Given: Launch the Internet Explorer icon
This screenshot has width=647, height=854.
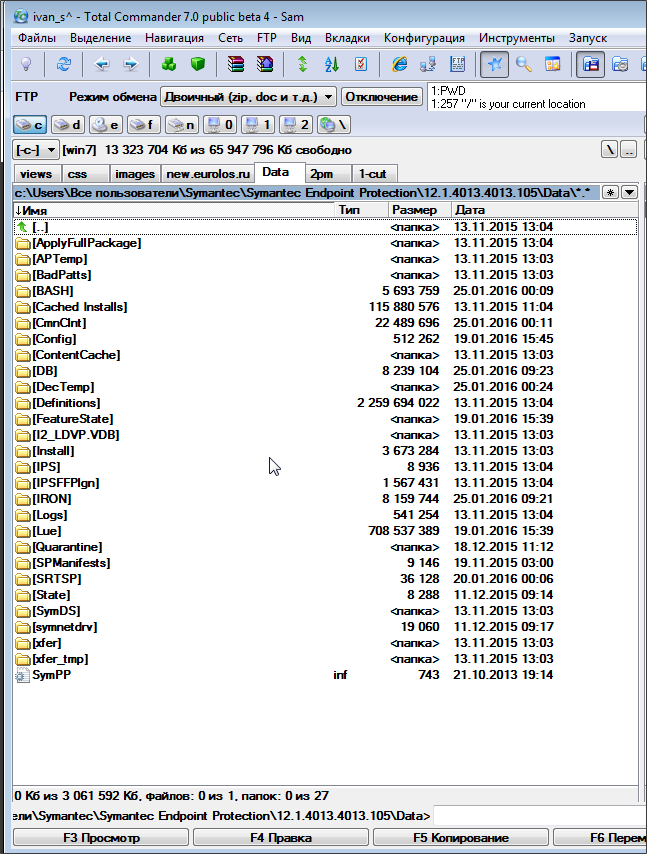Looking at the screenshot, I should point(400,64).
